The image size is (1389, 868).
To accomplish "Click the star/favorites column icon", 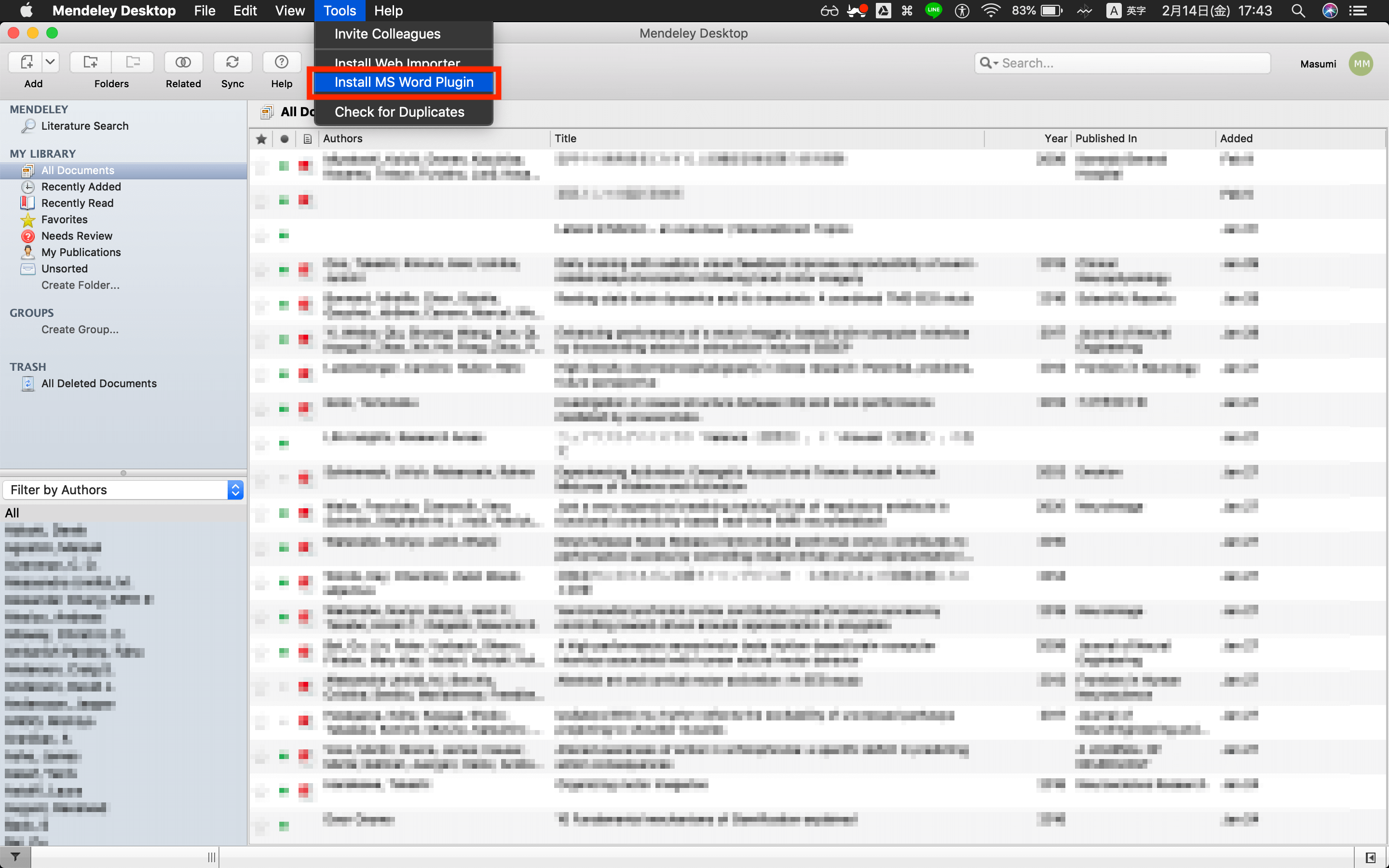I will coord(262,138).
